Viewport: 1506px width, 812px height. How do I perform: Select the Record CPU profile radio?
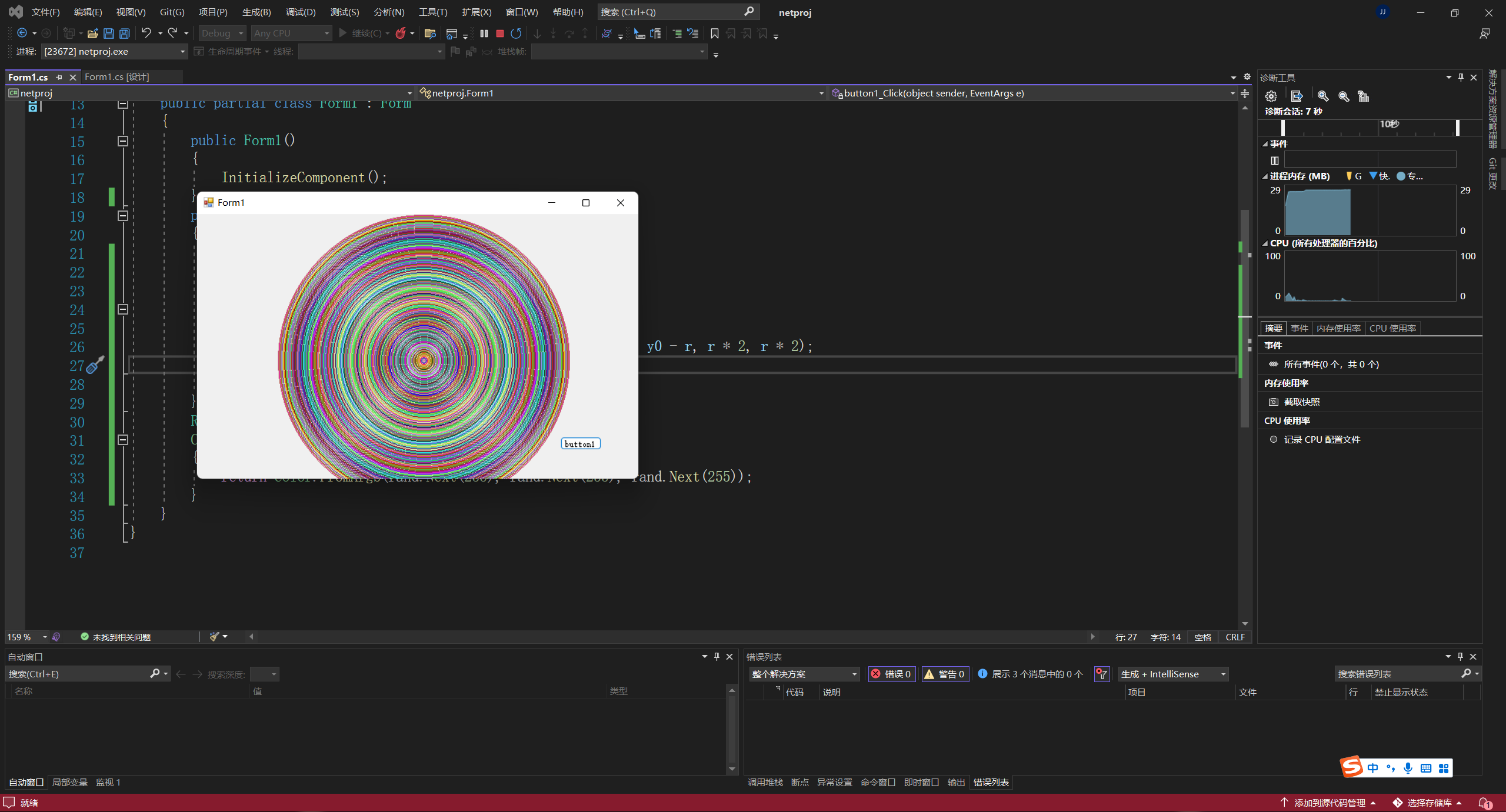[x=1274, y=439]
